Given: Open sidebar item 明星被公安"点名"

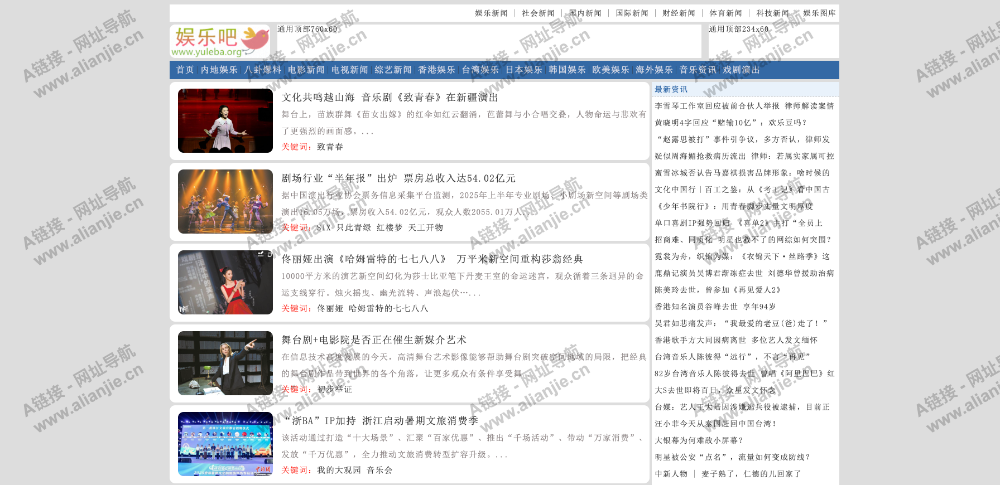Looking at the screenshot, I should [x=733, y=457].
